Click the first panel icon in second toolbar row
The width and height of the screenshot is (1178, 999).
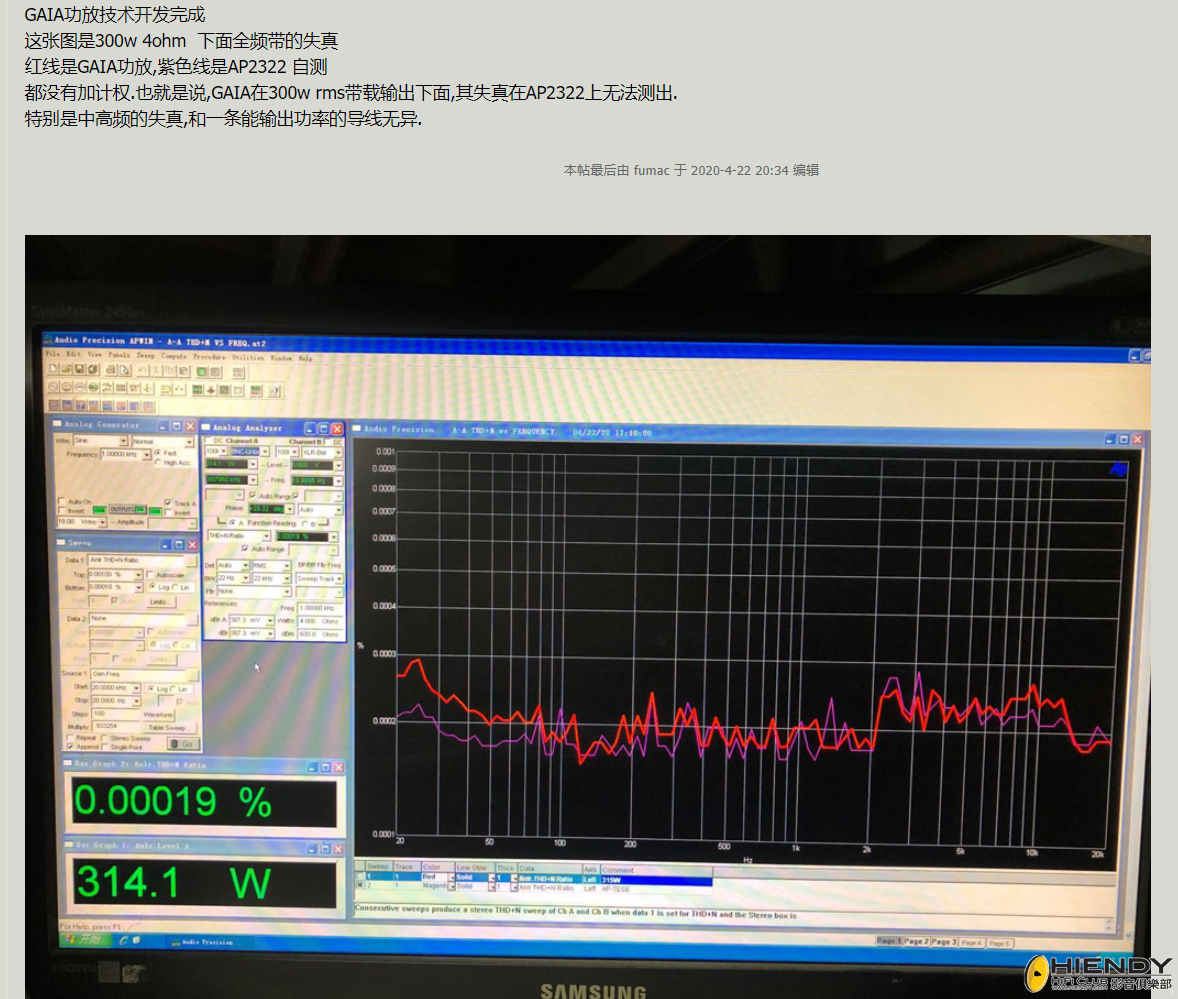[x=53, y=387]
